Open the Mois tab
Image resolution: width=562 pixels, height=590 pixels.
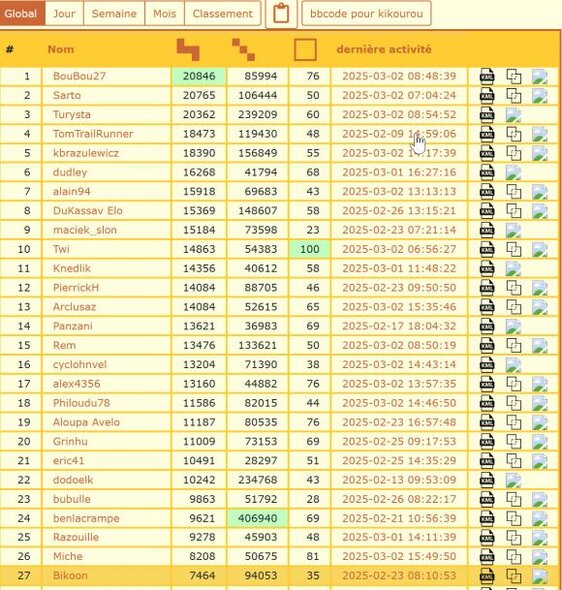pyautogui.click(x=164, y=14)
